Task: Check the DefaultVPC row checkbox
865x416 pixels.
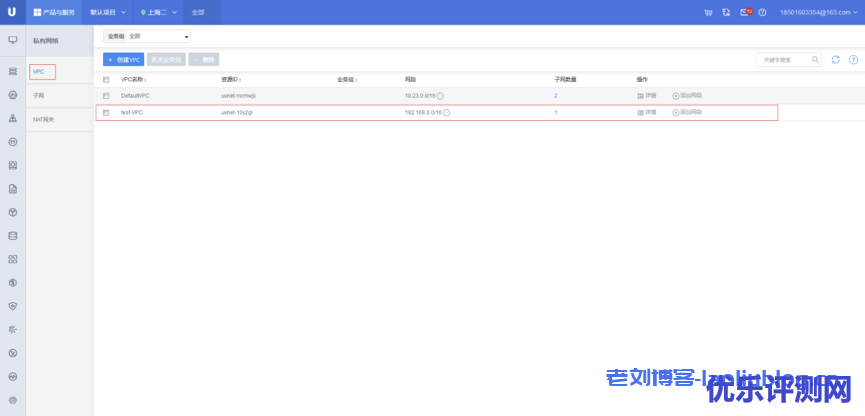Action: pos(106,96)
